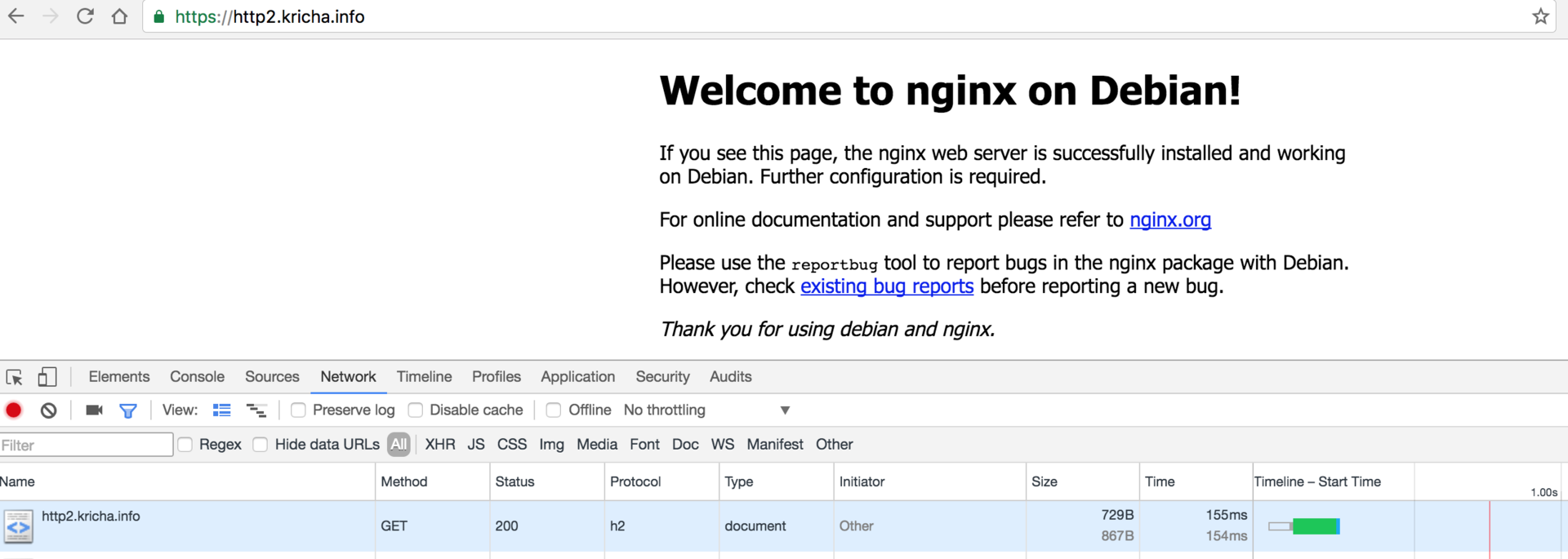
Task: Open the existing bug reports link
Action: click(x=886, y=287)
